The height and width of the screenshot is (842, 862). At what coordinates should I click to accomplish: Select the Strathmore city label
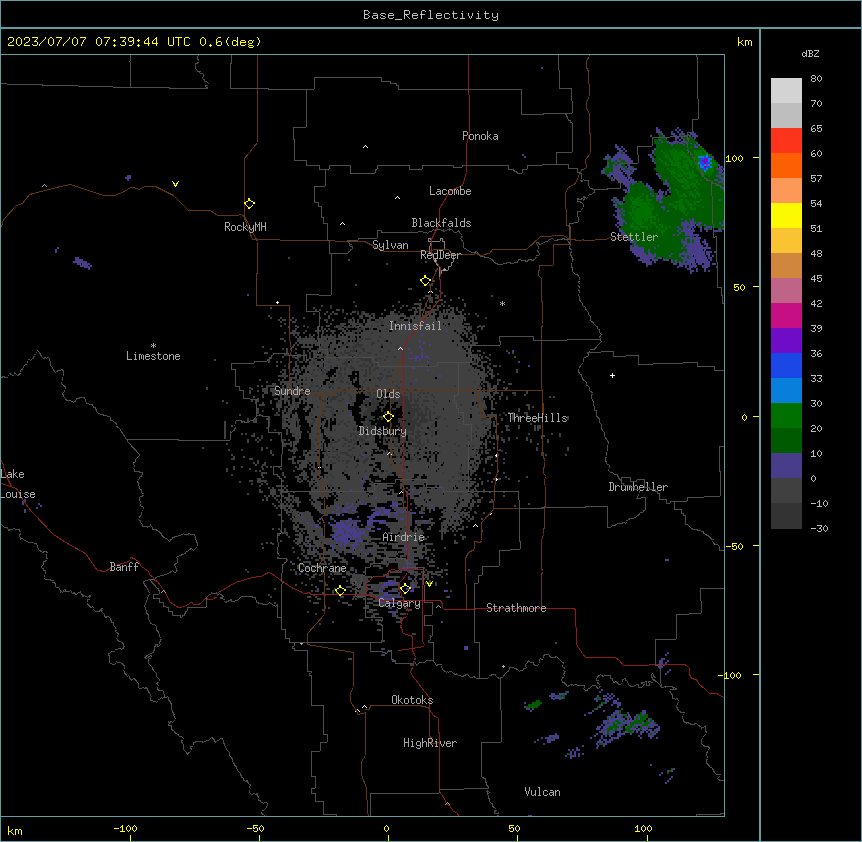click(x=516, y=608)
